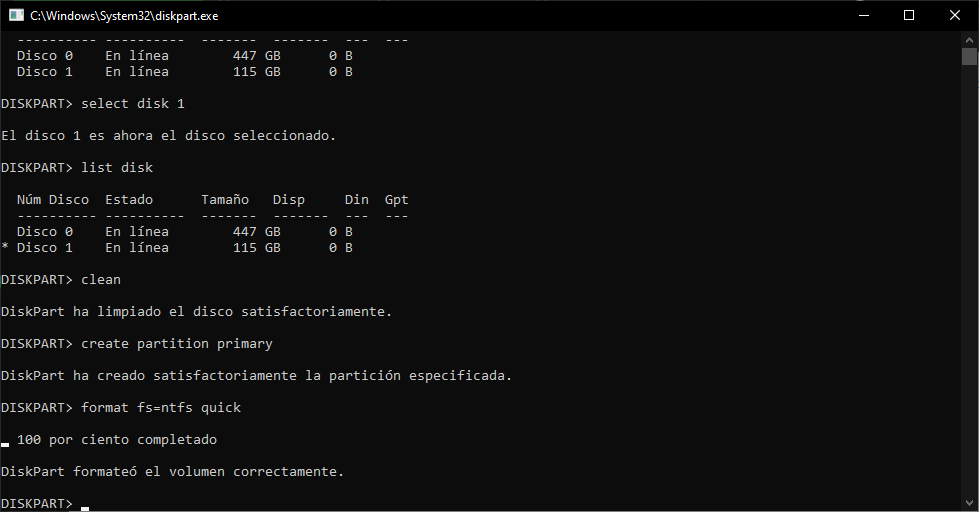
Task: Click the "create partition primary" command line
Action: pos(177,344)
